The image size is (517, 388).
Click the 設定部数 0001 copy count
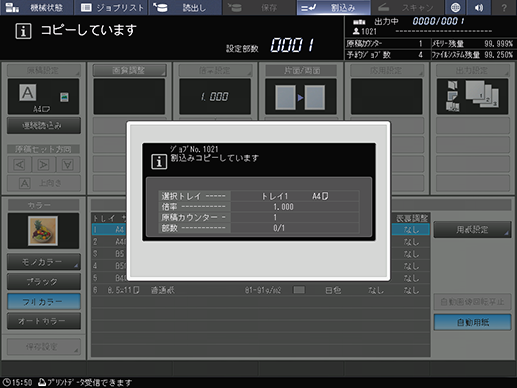click(292, 45)
